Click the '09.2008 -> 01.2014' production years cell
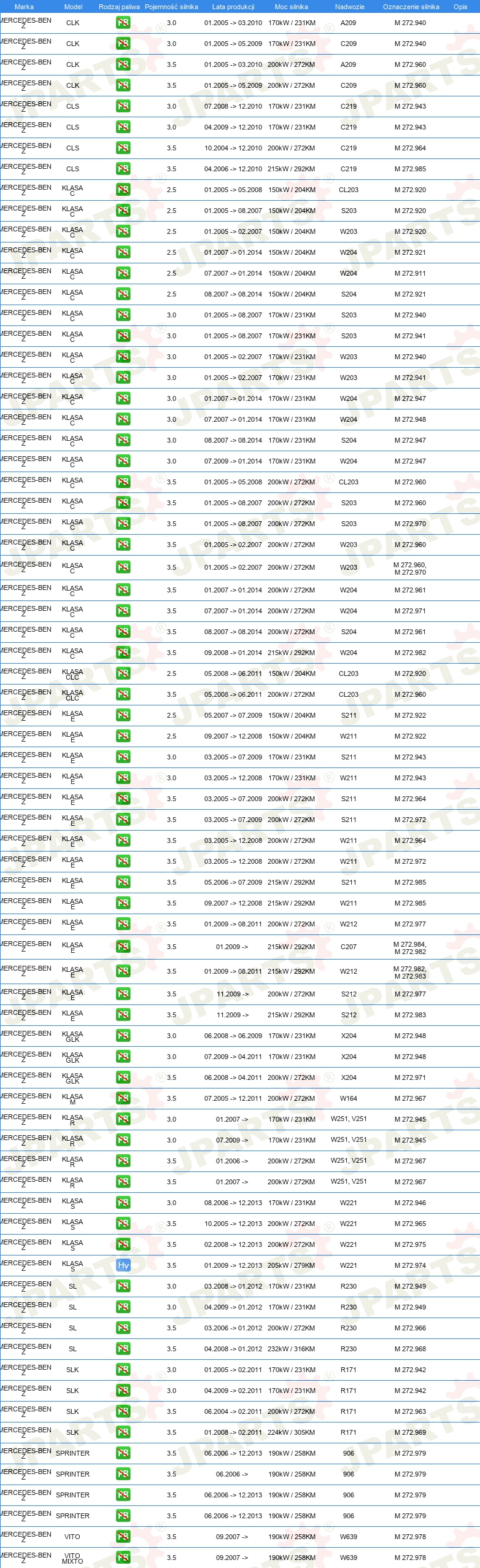This screenshot has height=1568, width=480. click(233, 653)
